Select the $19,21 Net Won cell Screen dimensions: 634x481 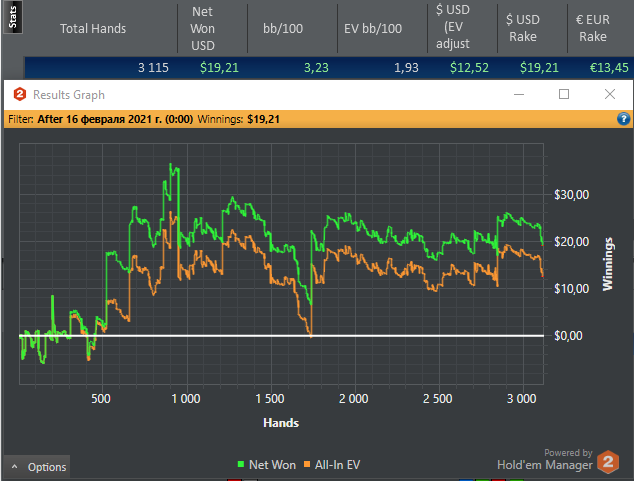[x=220, y=68]
